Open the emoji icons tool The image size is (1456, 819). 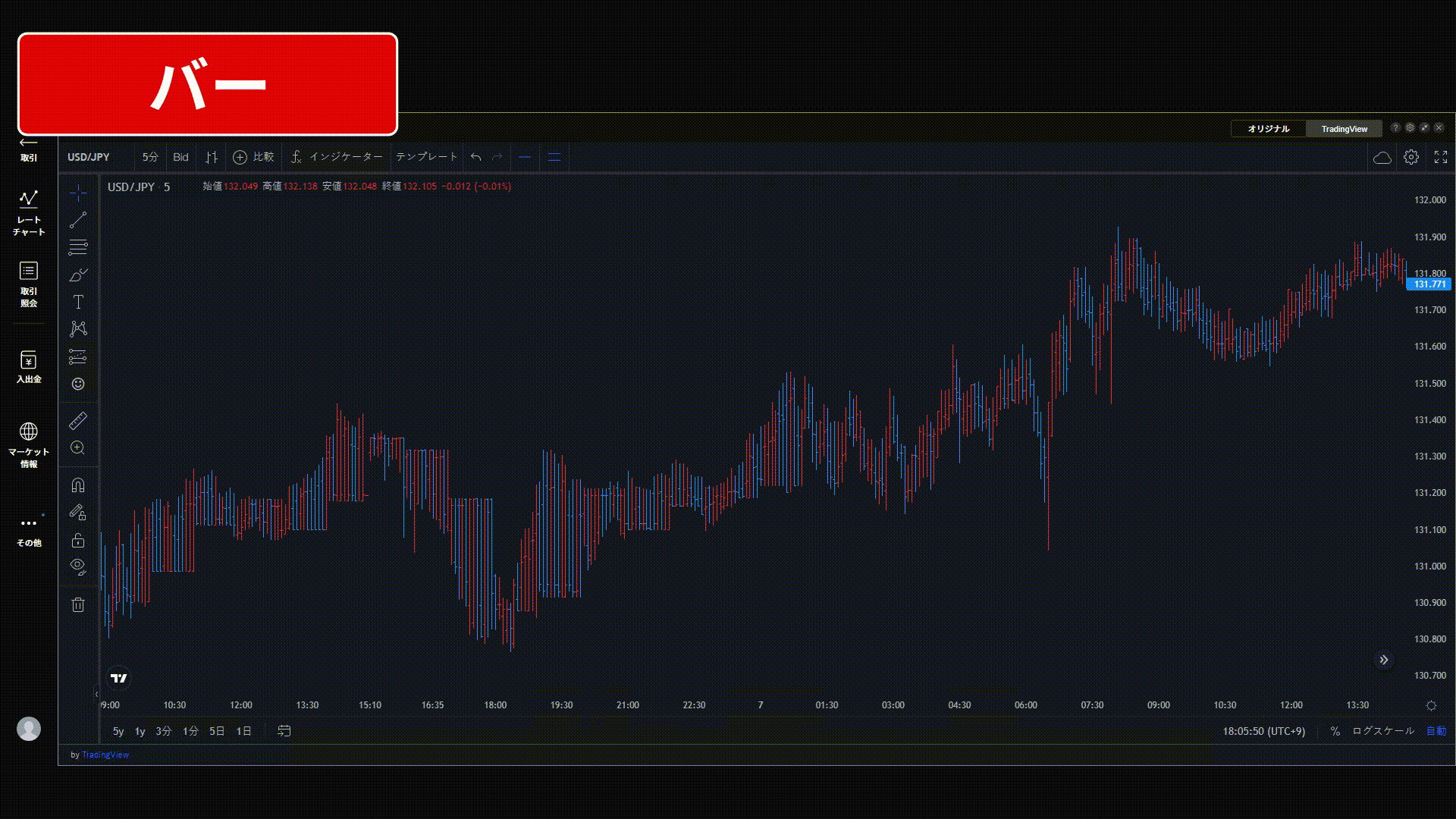(78, 384)
